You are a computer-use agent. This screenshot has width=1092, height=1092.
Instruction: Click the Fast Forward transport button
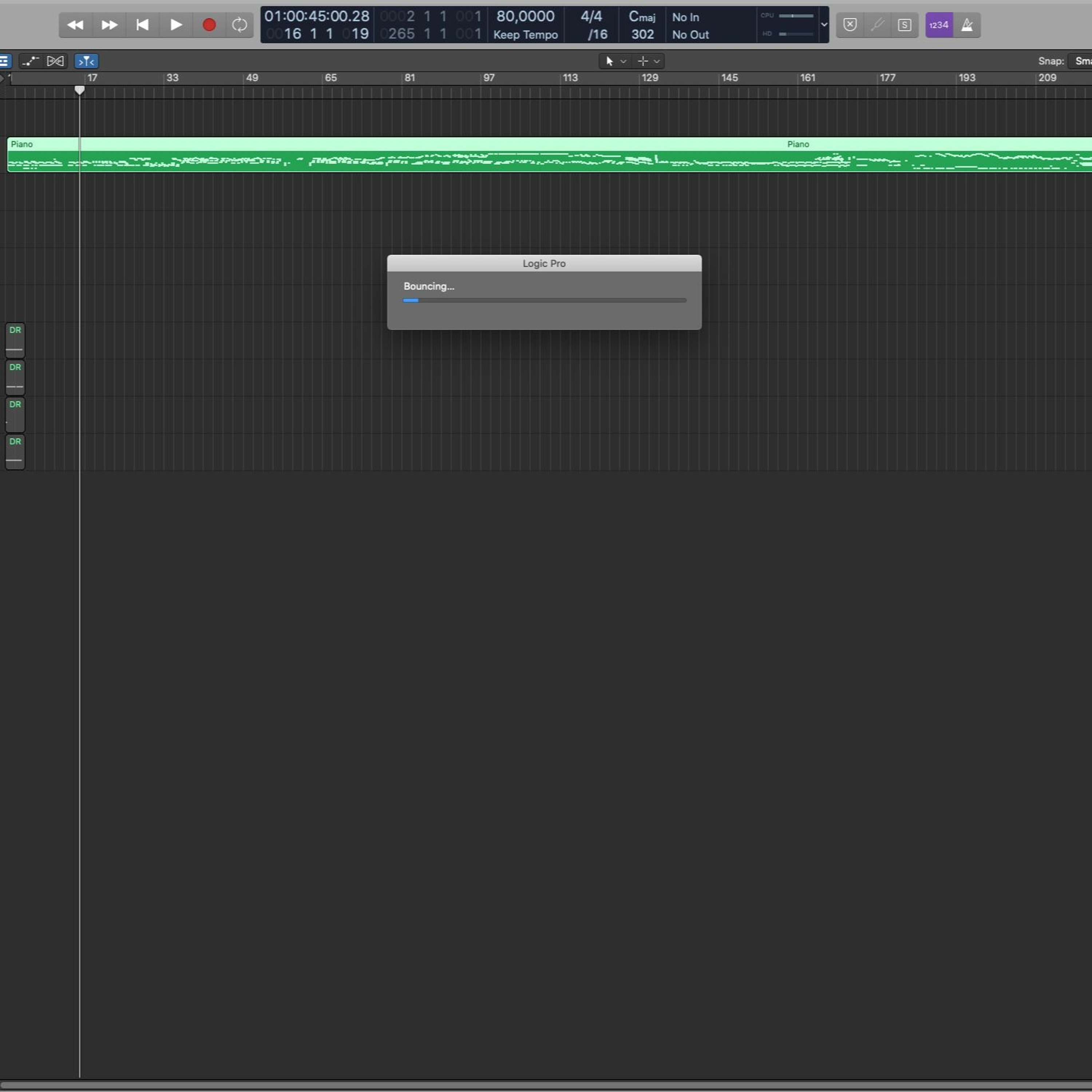point(109,25)
